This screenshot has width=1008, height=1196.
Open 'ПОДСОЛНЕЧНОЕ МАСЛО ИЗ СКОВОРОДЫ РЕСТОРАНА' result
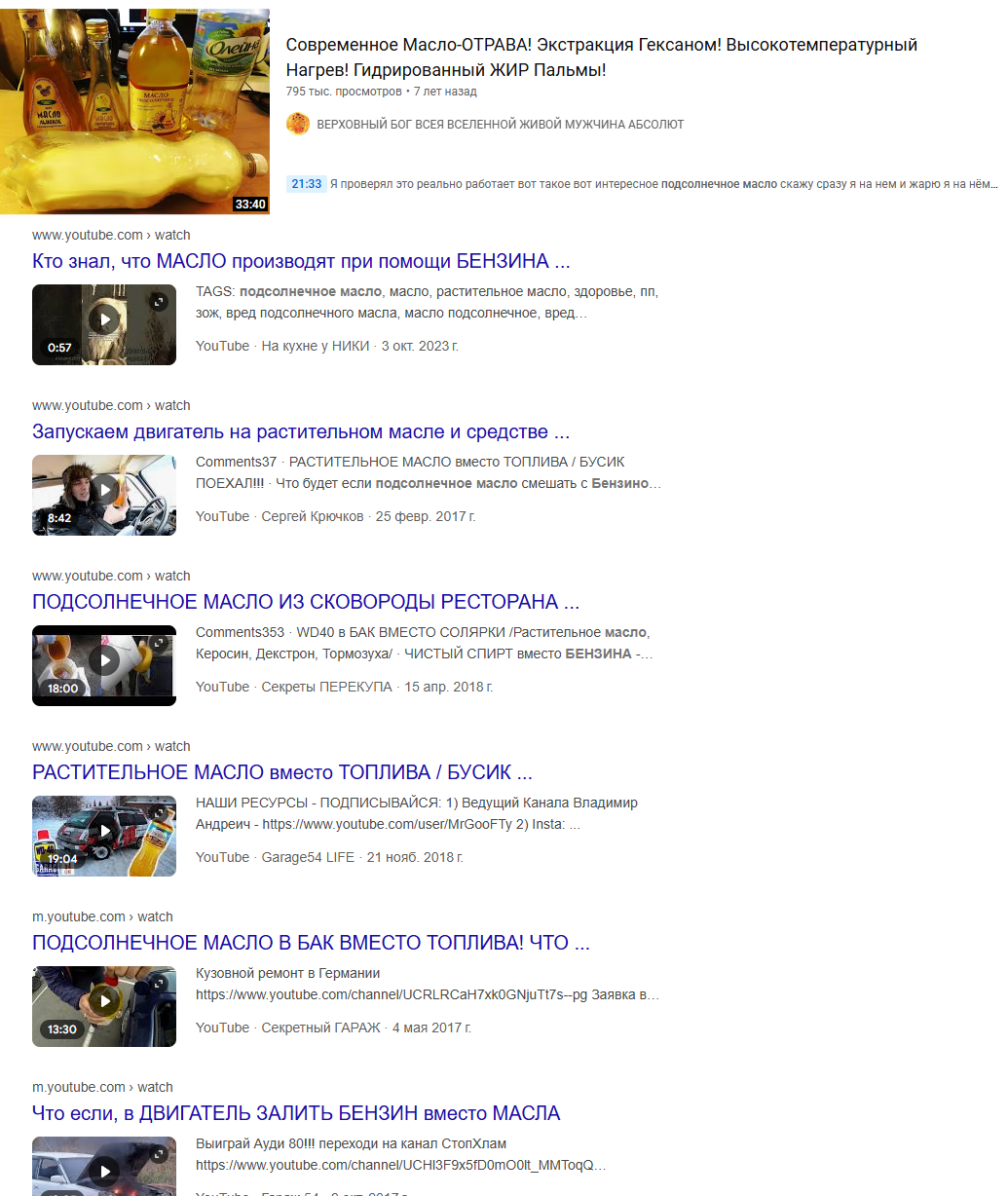coord(306,602)
